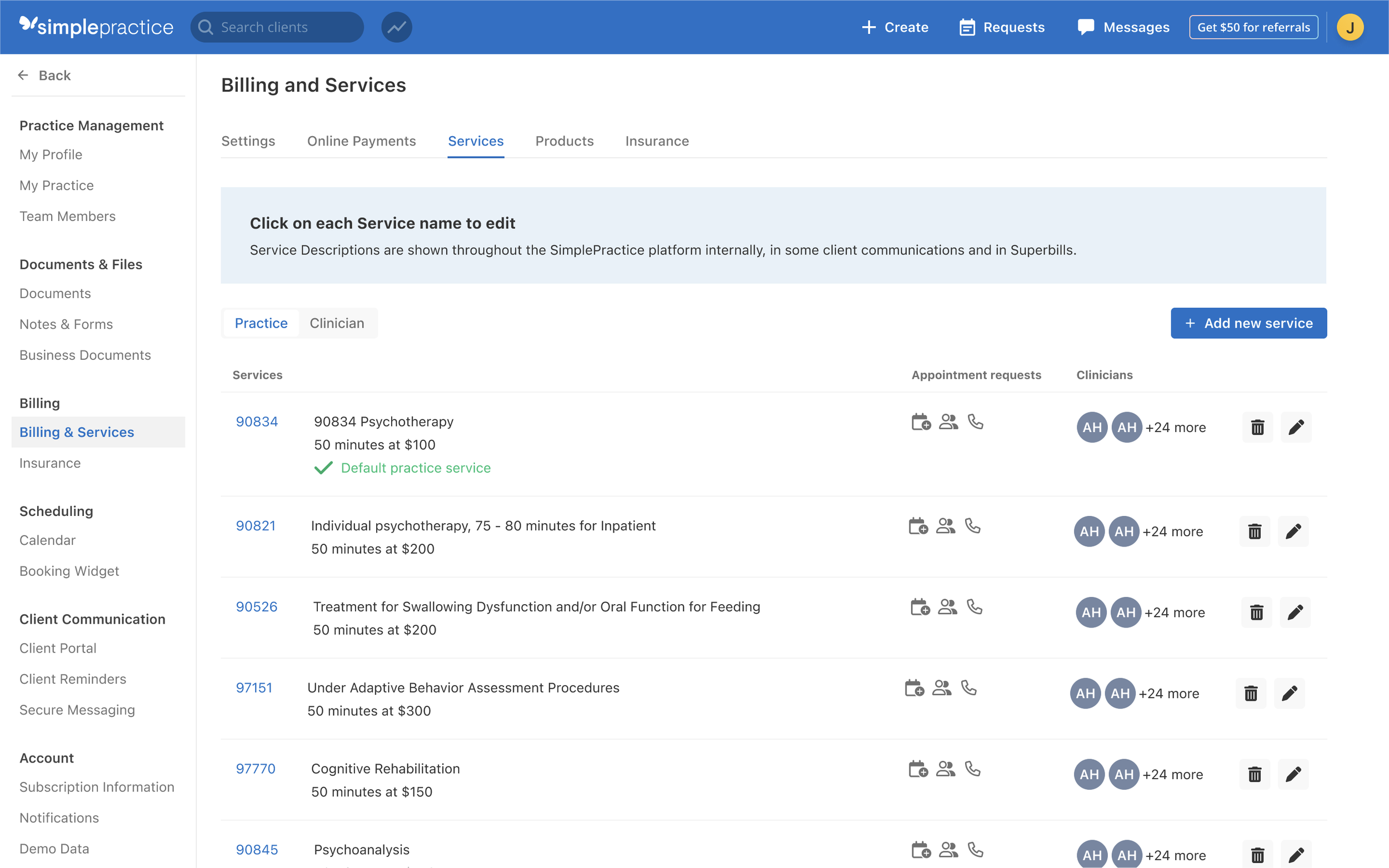Go Back from settings sidebar
The image size is (1389, 868).
point(44,75)
